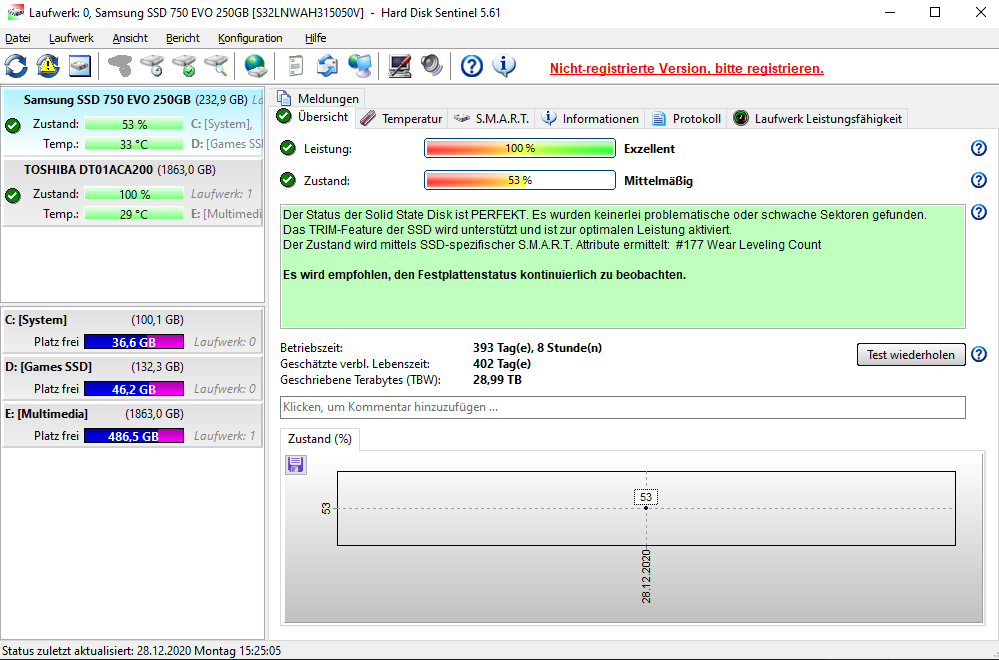The image size is (999, 660).
Task: Click the Exzellent performance label
Action: click(x=649, y=149)
